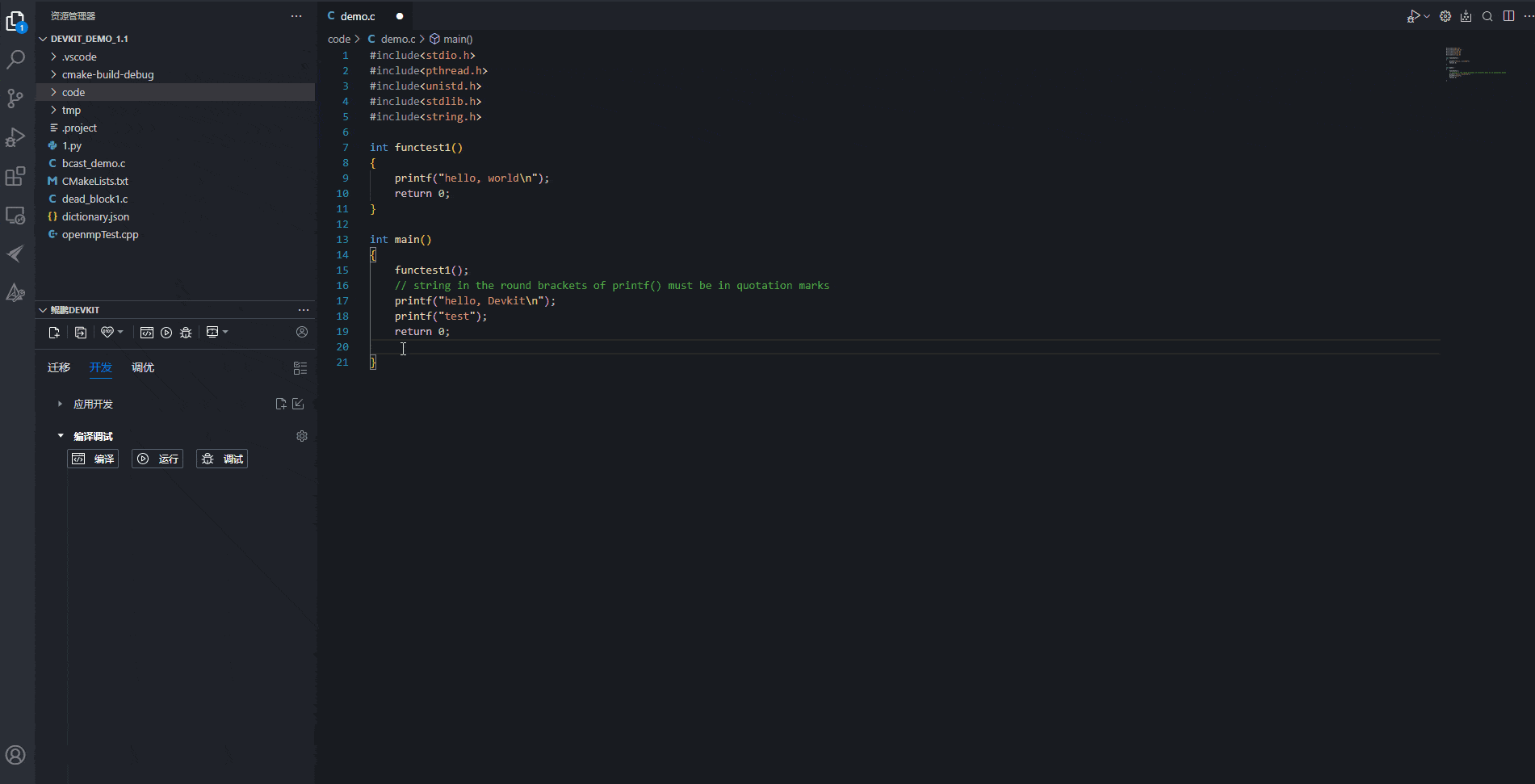Open the Extensions view

click(x=15, y=176)
